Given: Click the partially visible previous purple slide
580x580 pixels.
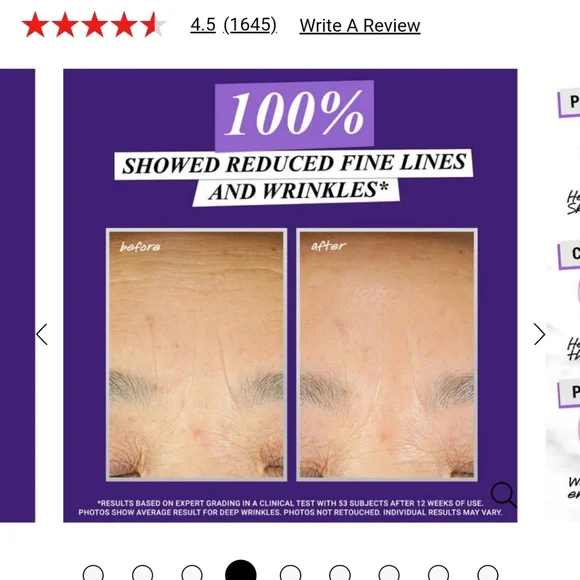Looking at the screenshot, I should (17, 296).
